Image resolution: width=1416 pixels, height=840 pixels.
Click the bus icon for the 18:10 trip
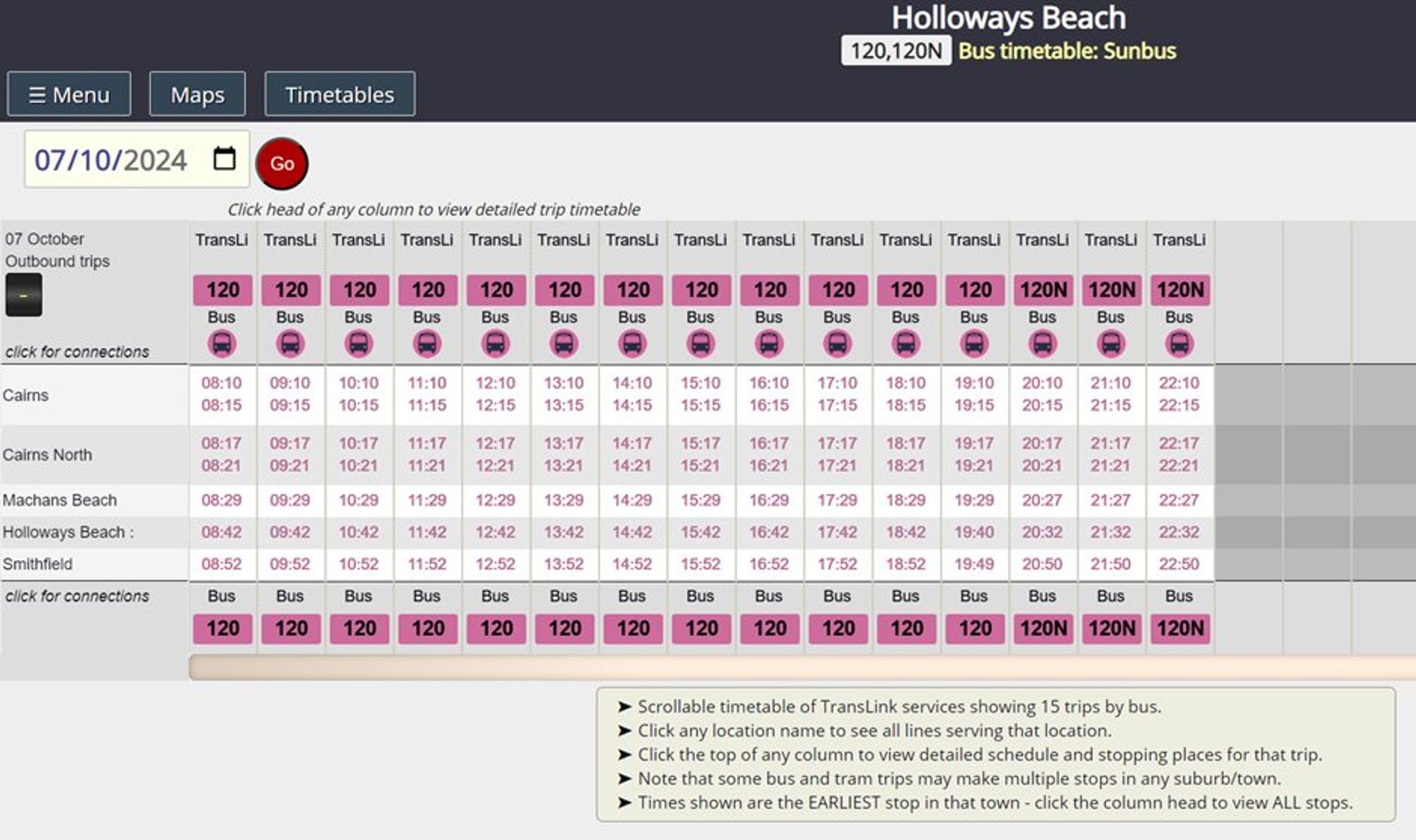point(906,344)
